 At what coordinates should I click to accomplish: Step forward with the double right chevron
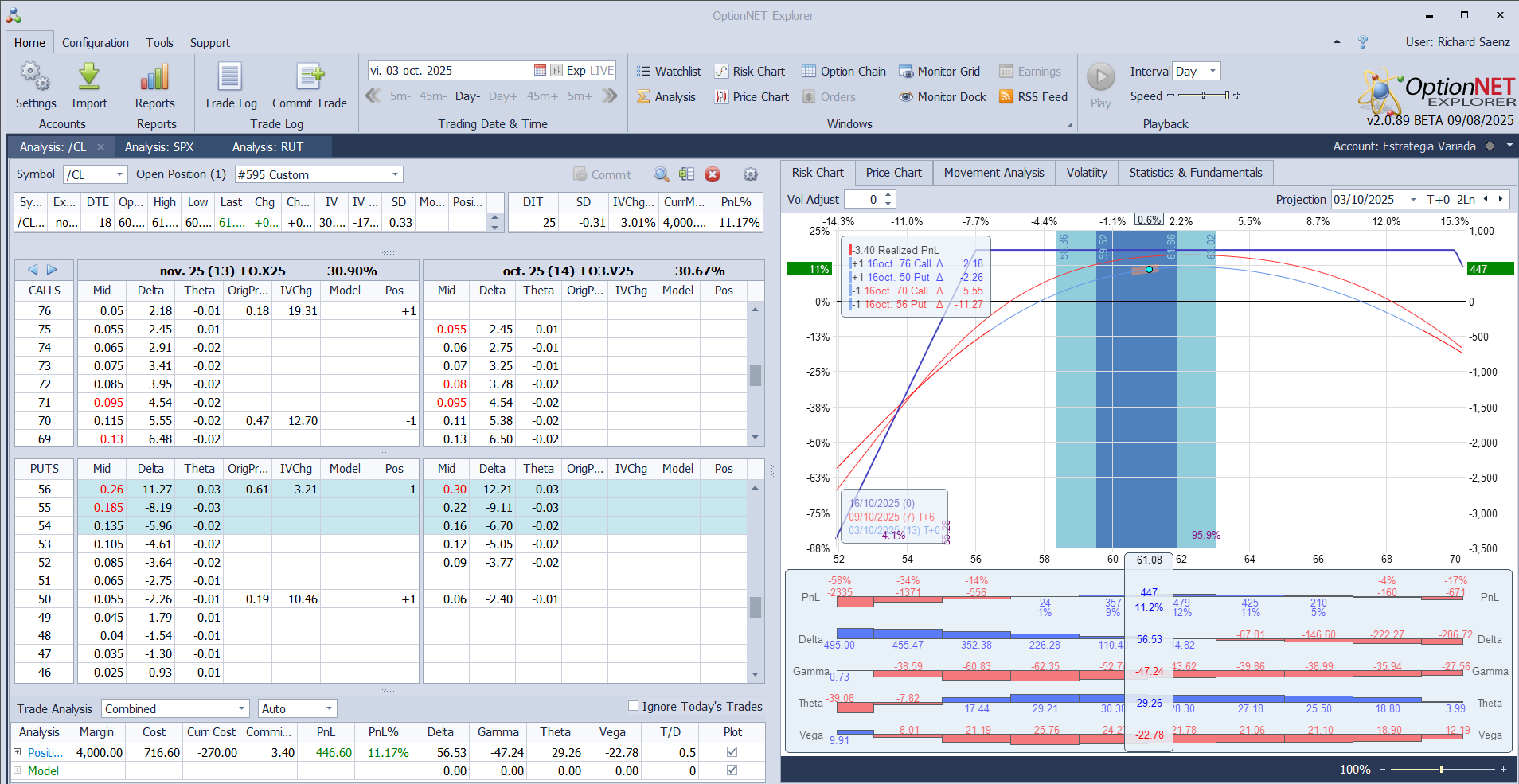[610, 96]
